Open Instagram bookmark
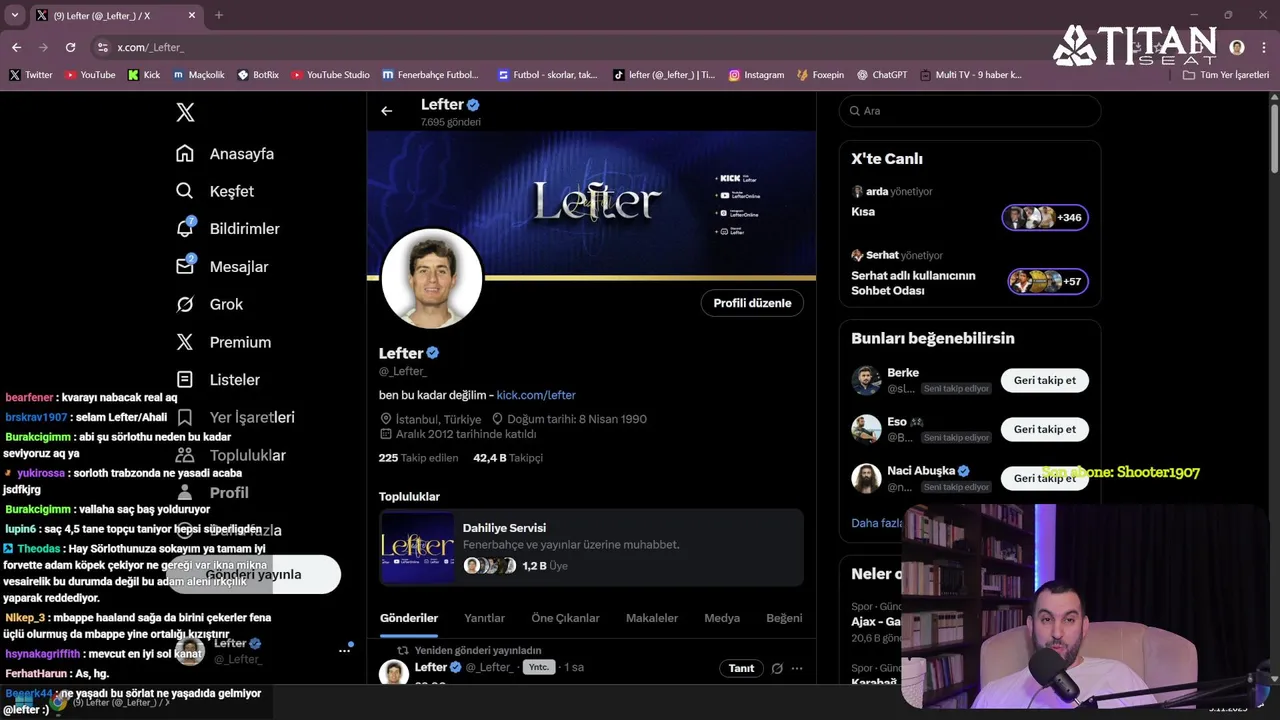 (756, 75)
